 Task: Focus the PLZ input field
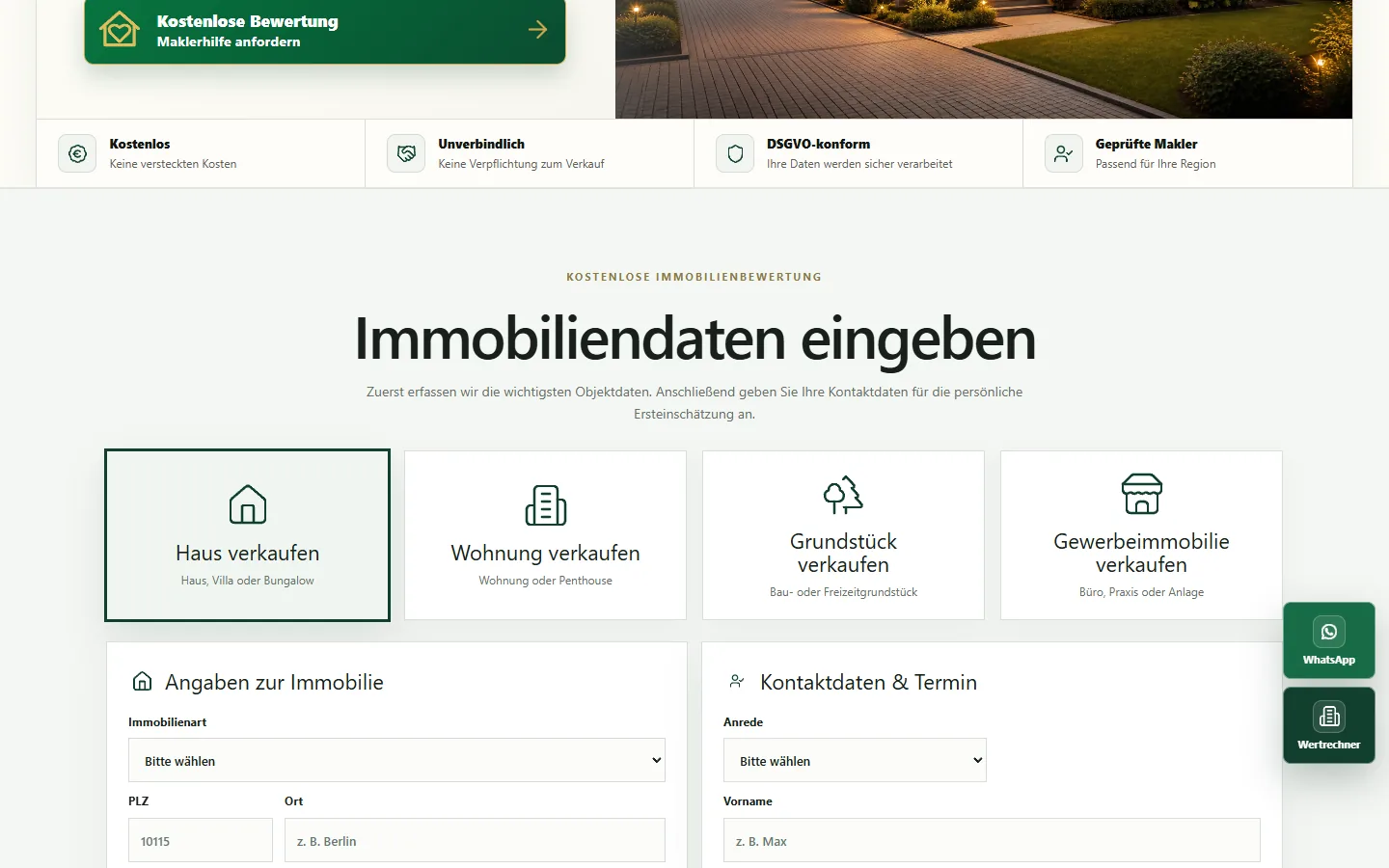(201, 840)
